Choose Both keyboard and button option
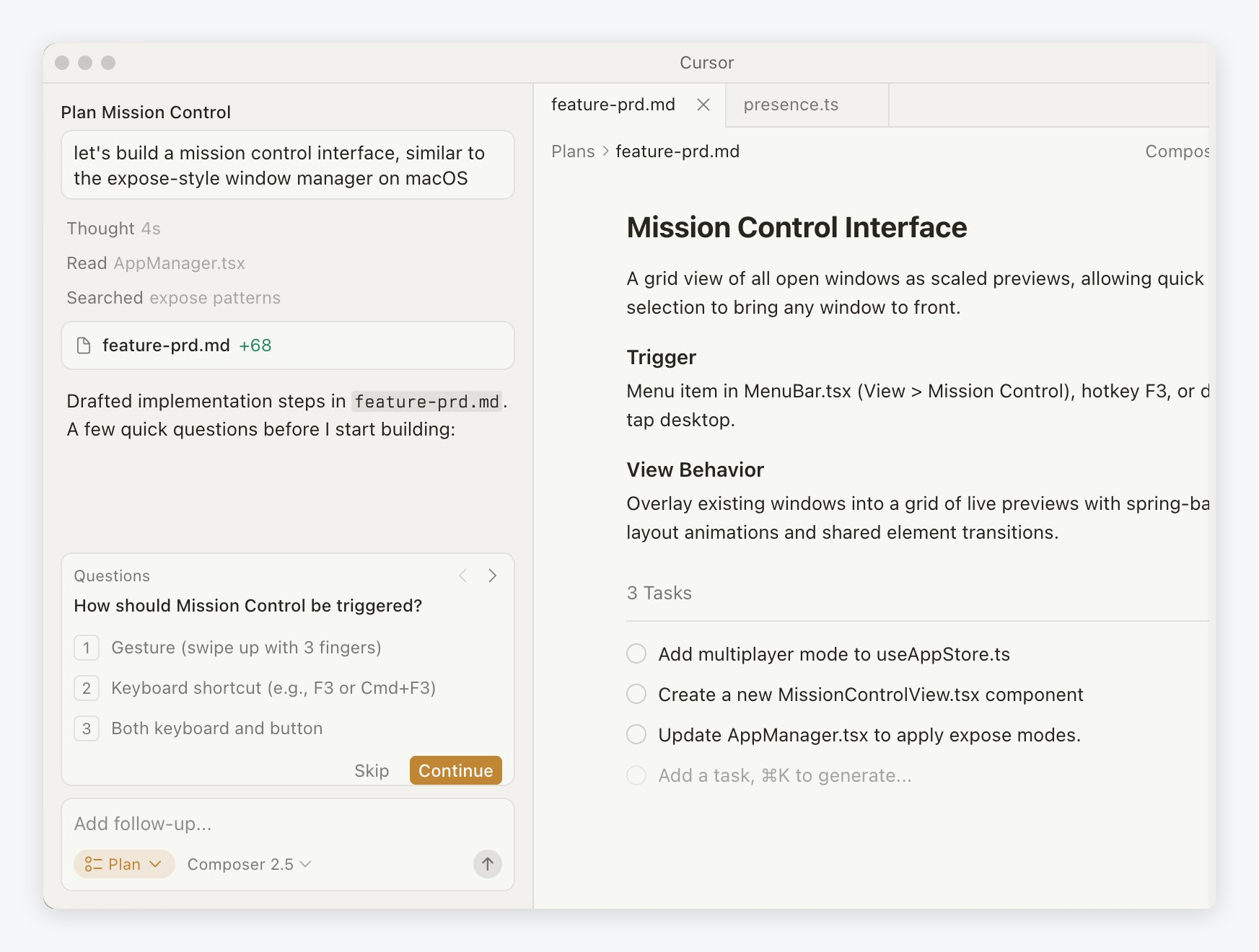 (x=287, y=728)
